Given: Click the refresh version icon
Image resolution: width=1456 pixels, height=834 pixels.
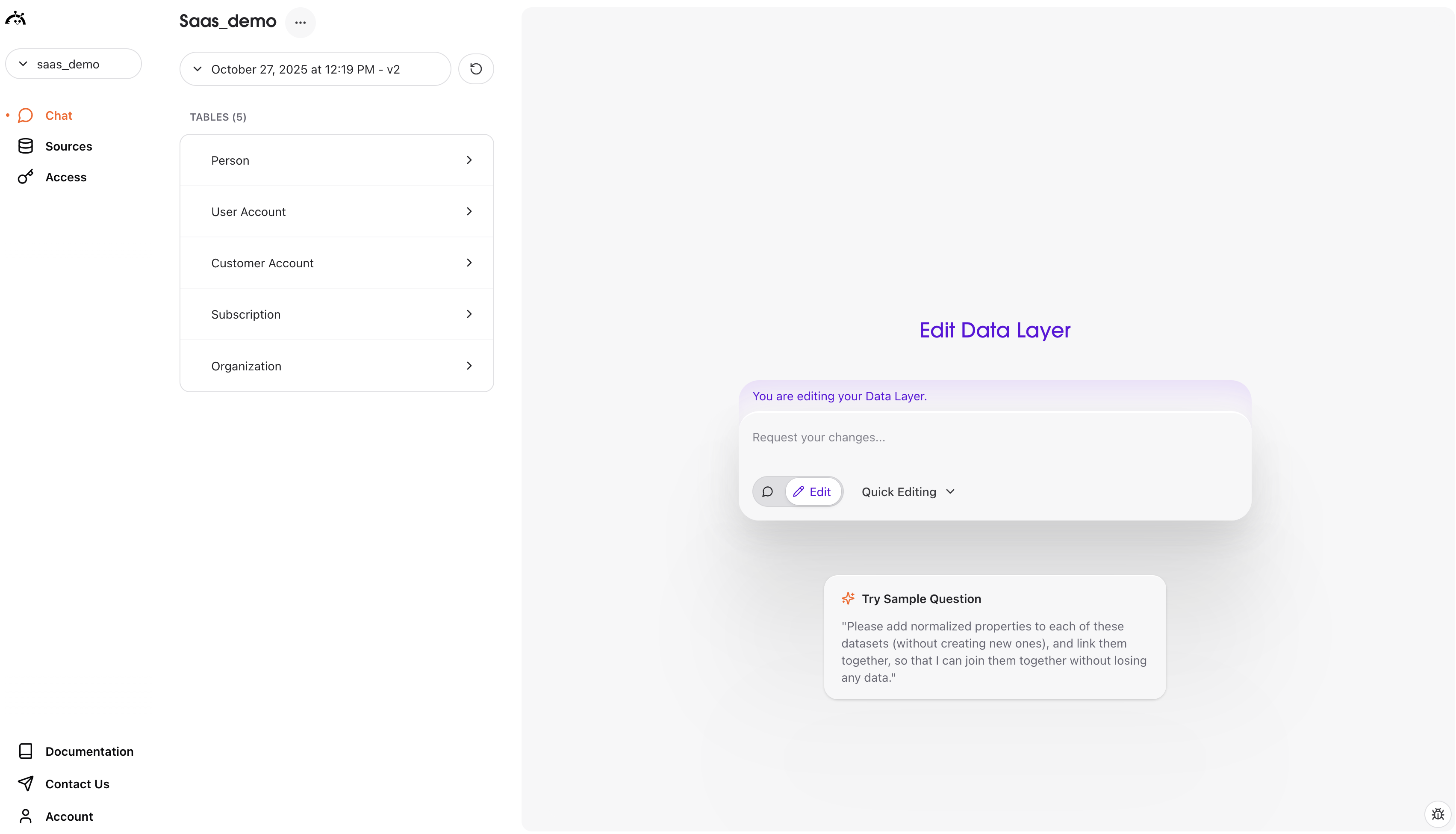Looking at the screenshot, I should point(476,69).
